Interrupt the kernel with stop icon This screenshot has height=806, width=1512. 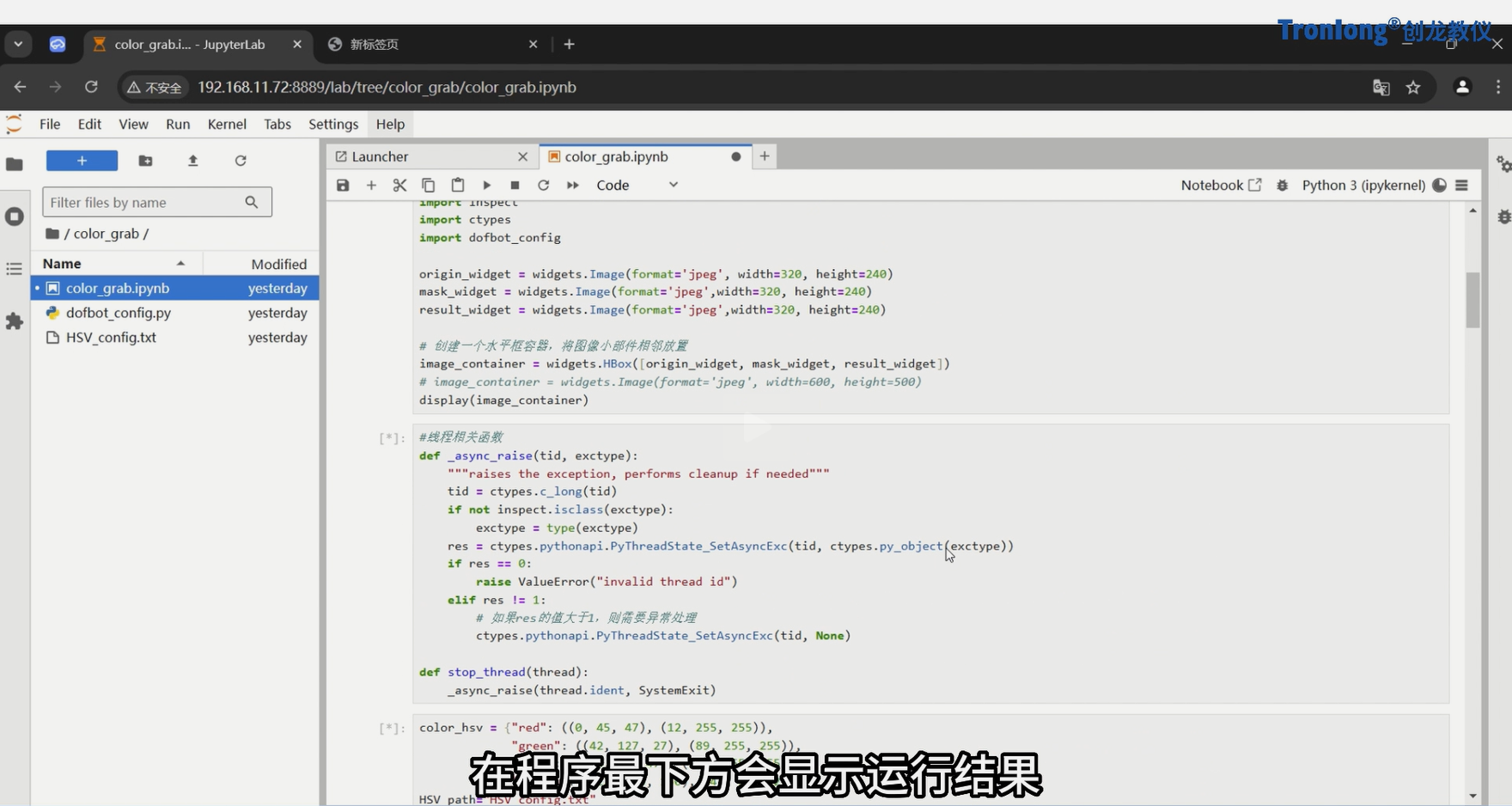[515, 185]
